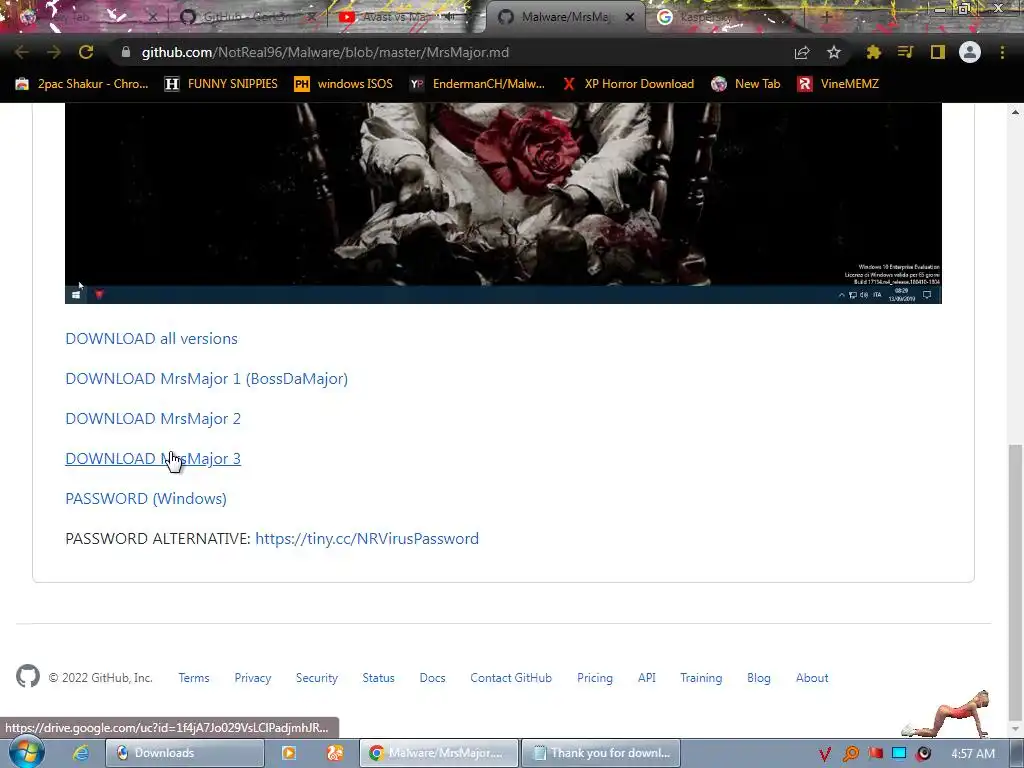1024x768 pixels.
Task: Click the 4:57 AM taskbar clock
Action: pos(973,754)
